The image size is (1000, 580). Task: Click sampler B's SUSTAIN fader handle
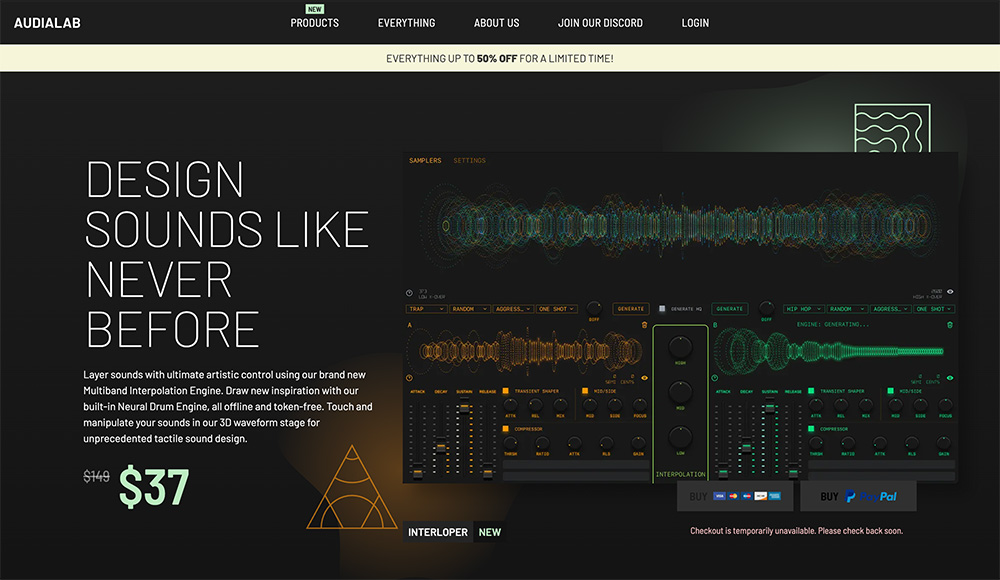coord(770,408)
